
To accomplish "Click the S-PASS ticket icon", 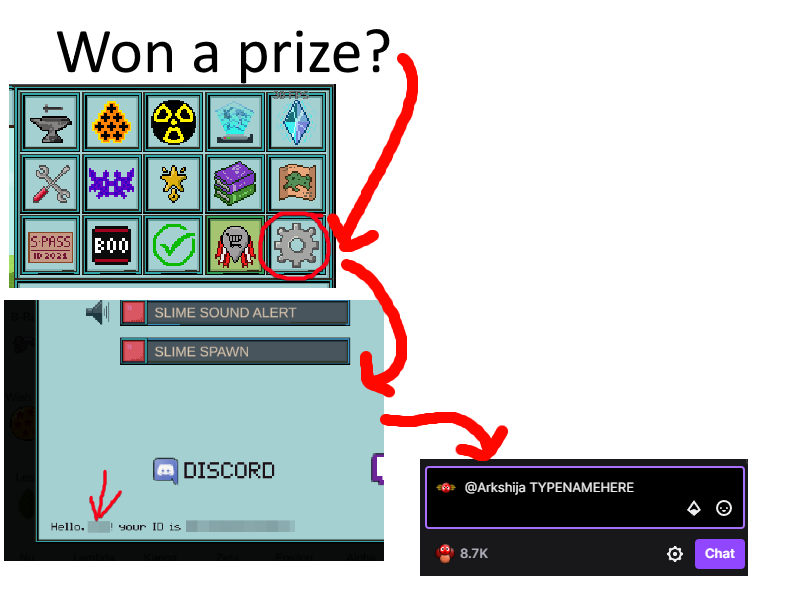I will 51,245.
